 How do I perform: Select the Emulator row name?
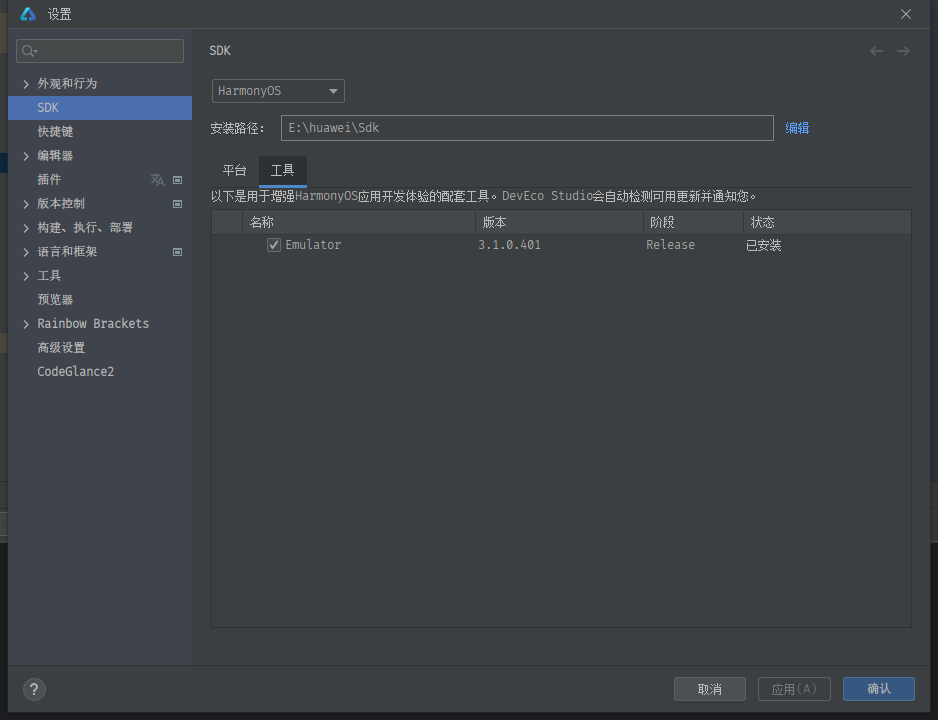tap(313, 245)
